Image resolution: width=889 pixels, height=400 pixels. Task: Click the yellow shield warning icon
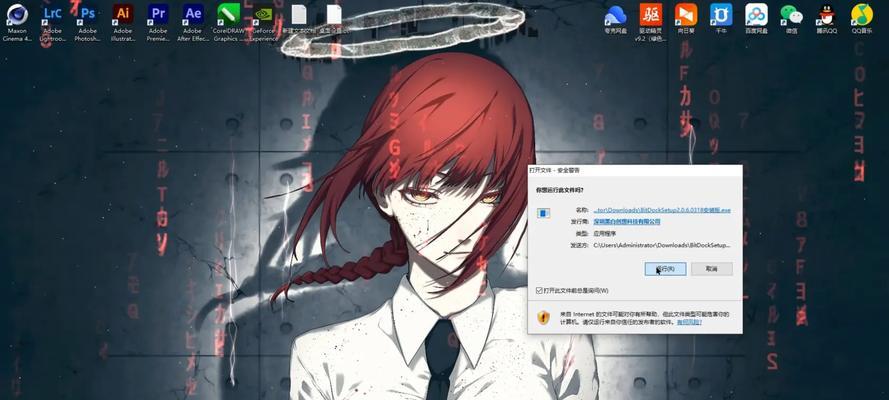pyautogui.click(x=543, y=317)
